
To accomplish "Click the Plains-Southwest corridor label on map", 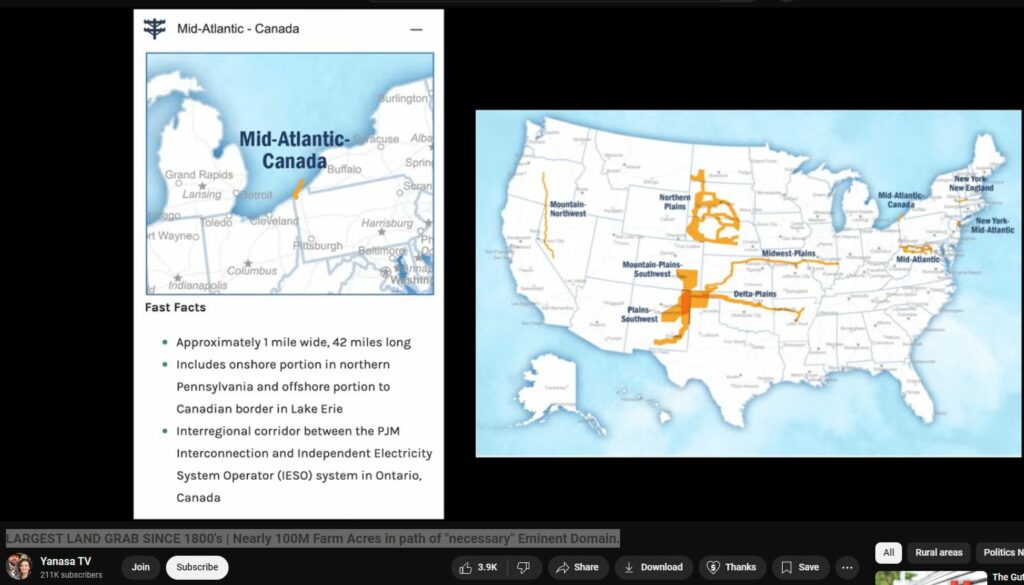I will [x=639, y=314].
